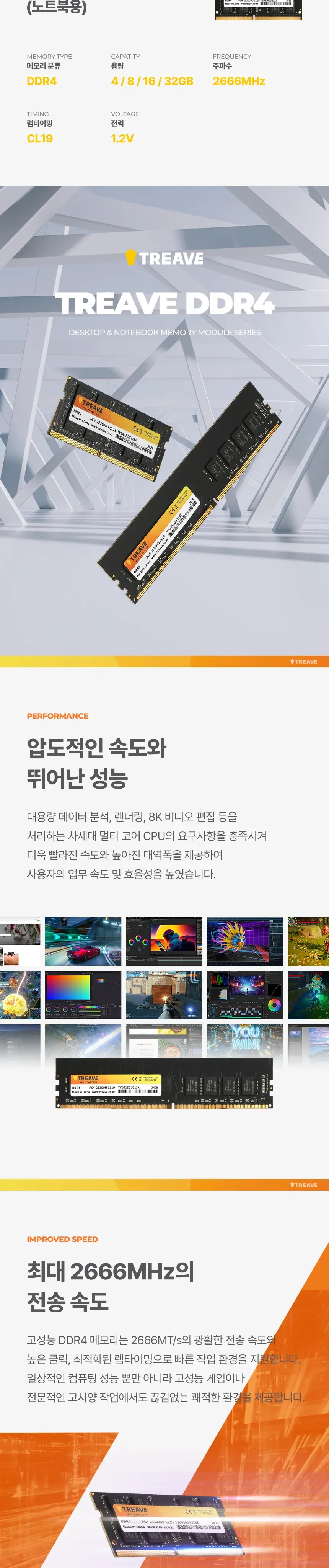Open the video editor with color wheel thumbnail
This screenshot has width=329, height=1568.
tap(244, 995)
